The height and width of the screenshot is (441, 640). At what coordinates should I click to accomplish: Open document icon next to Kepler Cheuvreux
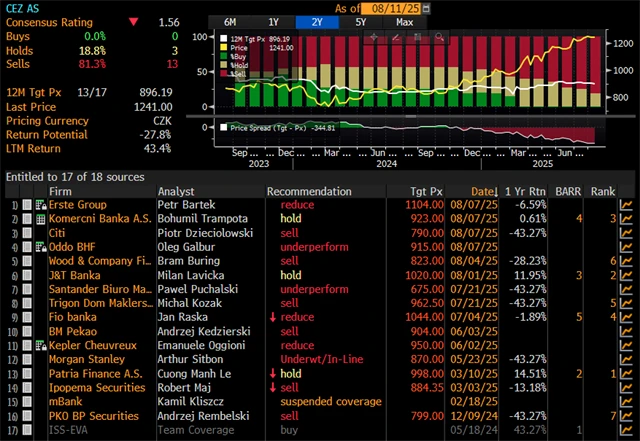pos(41,344)
